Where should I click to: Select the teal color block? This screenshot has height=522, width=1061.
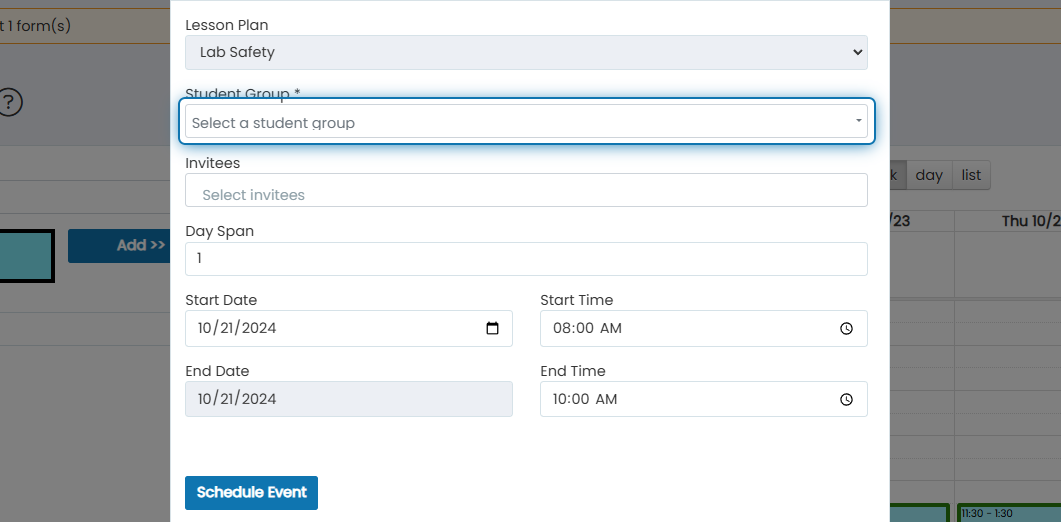click(26, 256)
